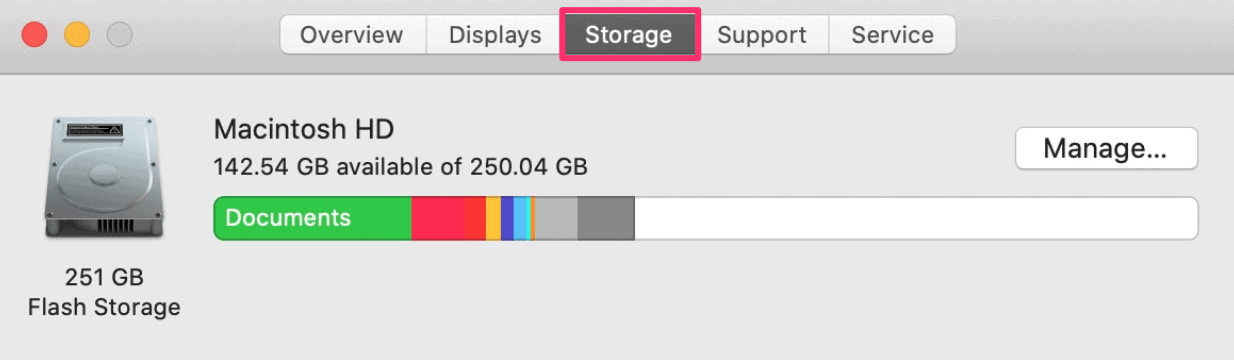Screen dimensions: 1234x360
Task: Switch to the Displays tab
Action: [495, 35]
